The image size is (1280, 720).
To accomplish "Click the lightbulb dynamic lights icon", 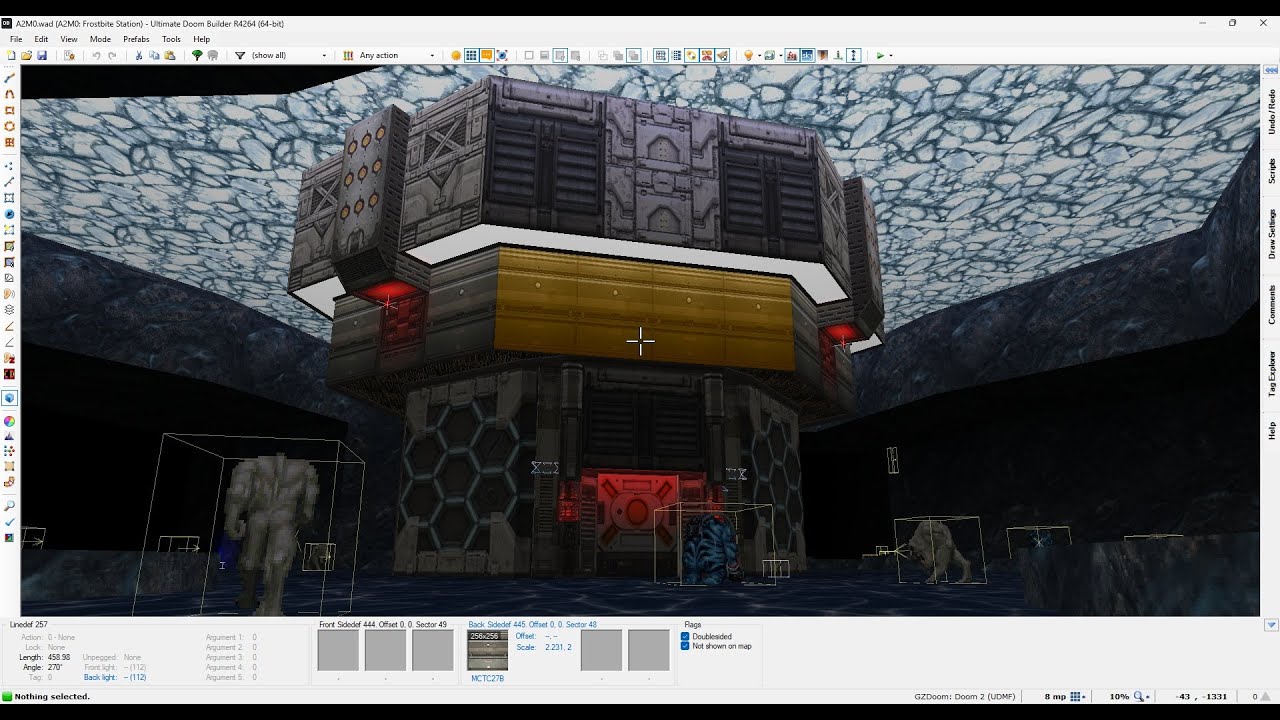I will coord(748,55).
